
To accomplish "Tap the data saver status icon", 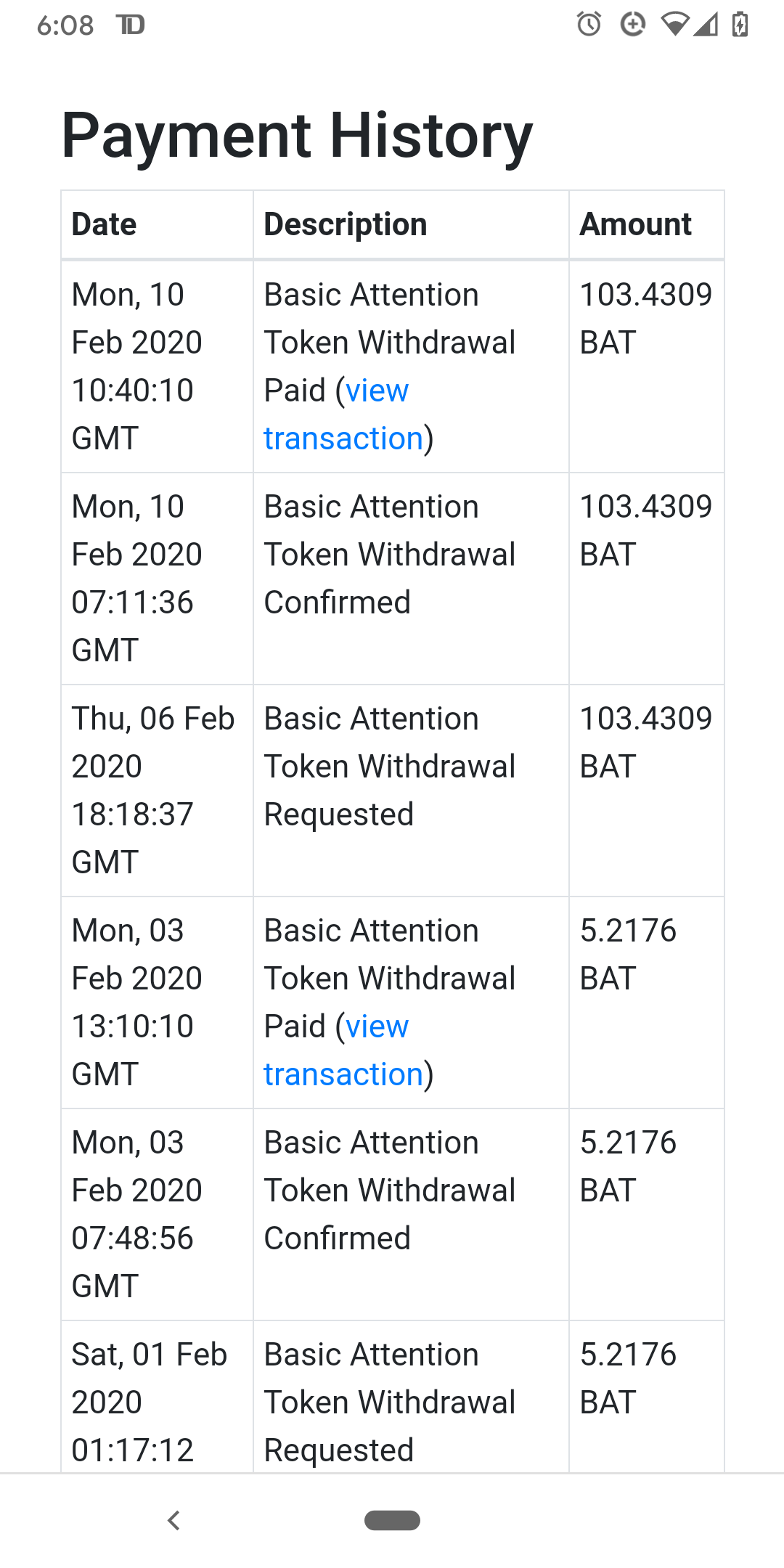I will click(x=632, y=25).
